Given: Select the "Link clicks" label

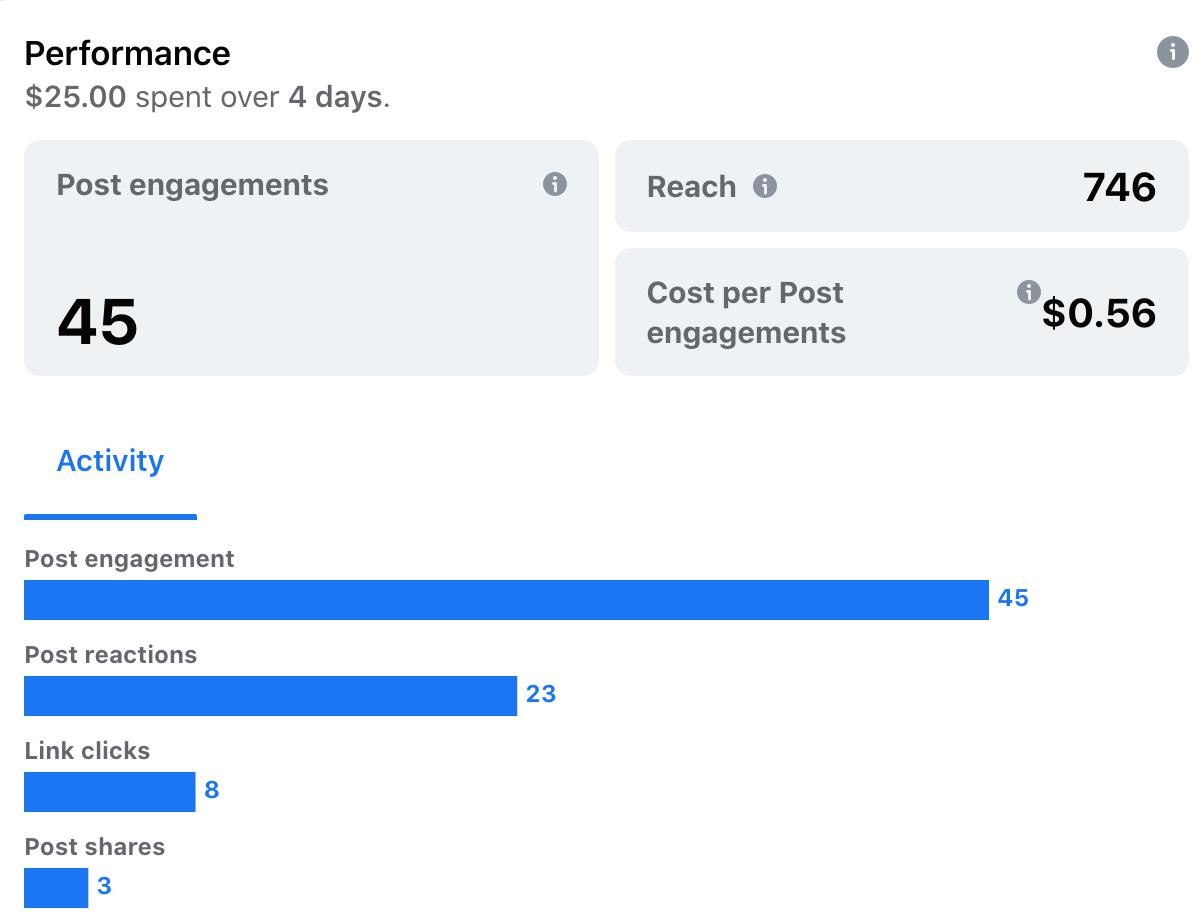Looking at the screenshot, I should point(87,751).
